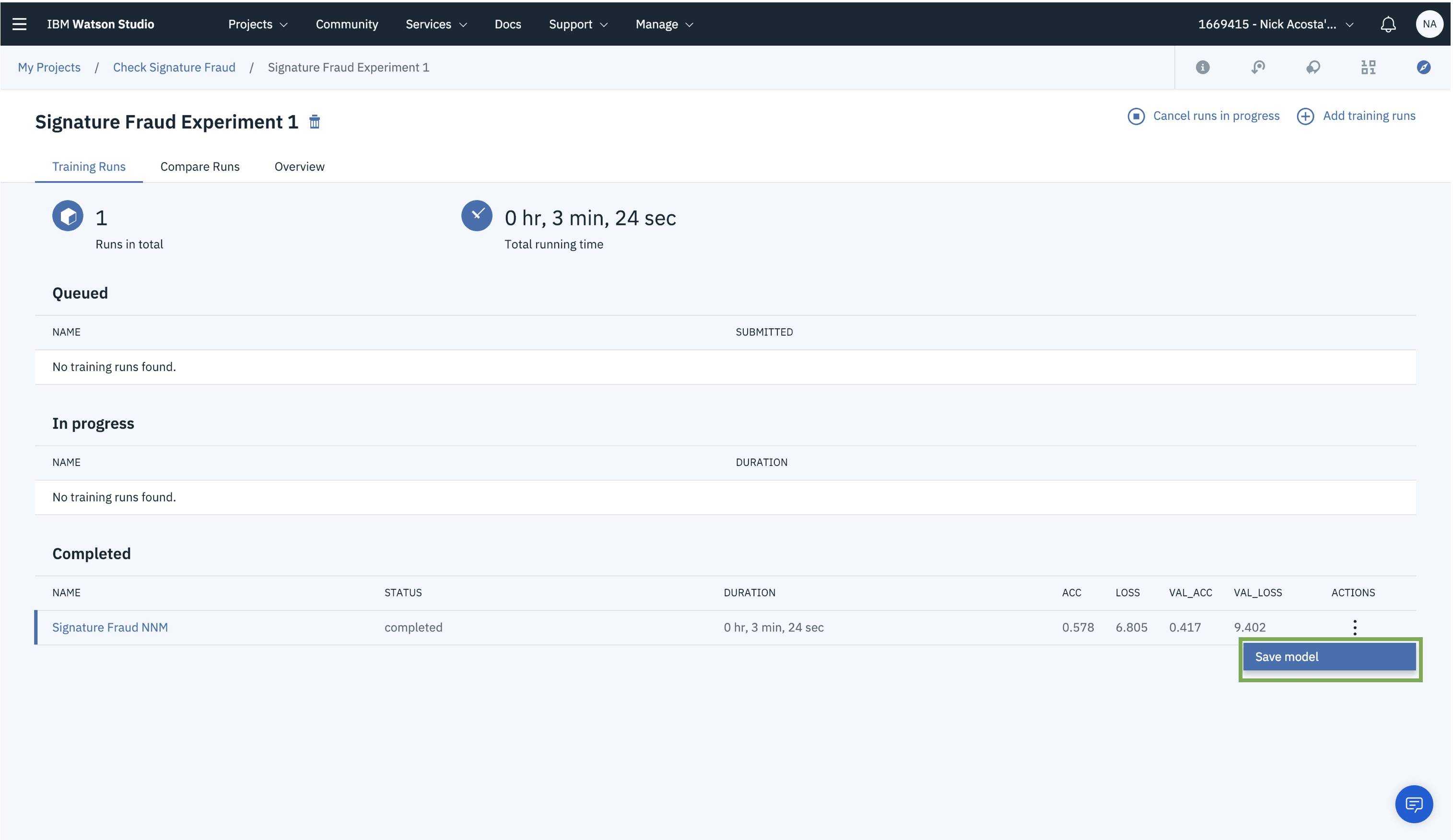Click the 6.805 loss value
The width and height of the screenshot is (1453, 840).
(x=1131, y=627)
